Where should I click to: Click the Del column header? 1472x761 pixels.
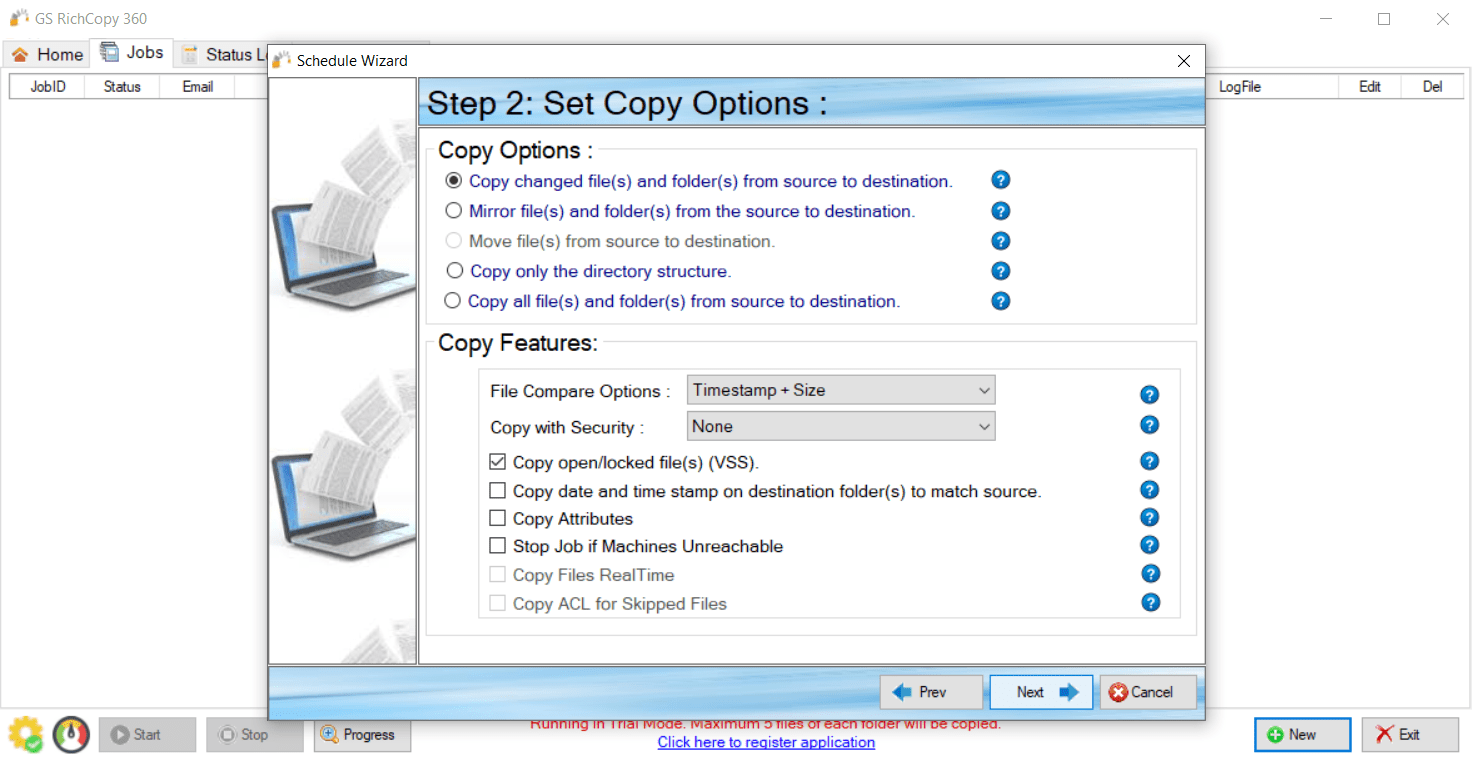1433,87
